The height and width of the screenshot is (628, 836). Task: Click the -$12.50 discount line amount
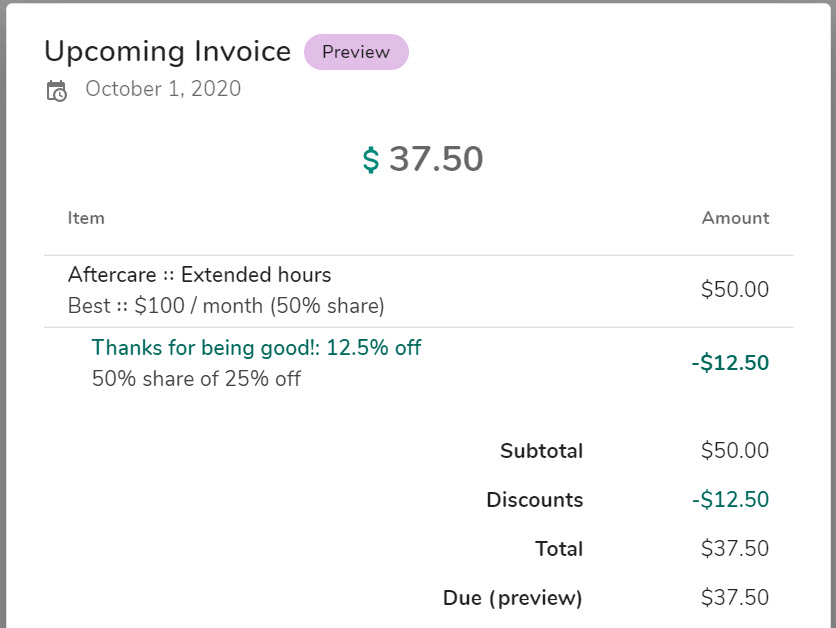point(730,363)
